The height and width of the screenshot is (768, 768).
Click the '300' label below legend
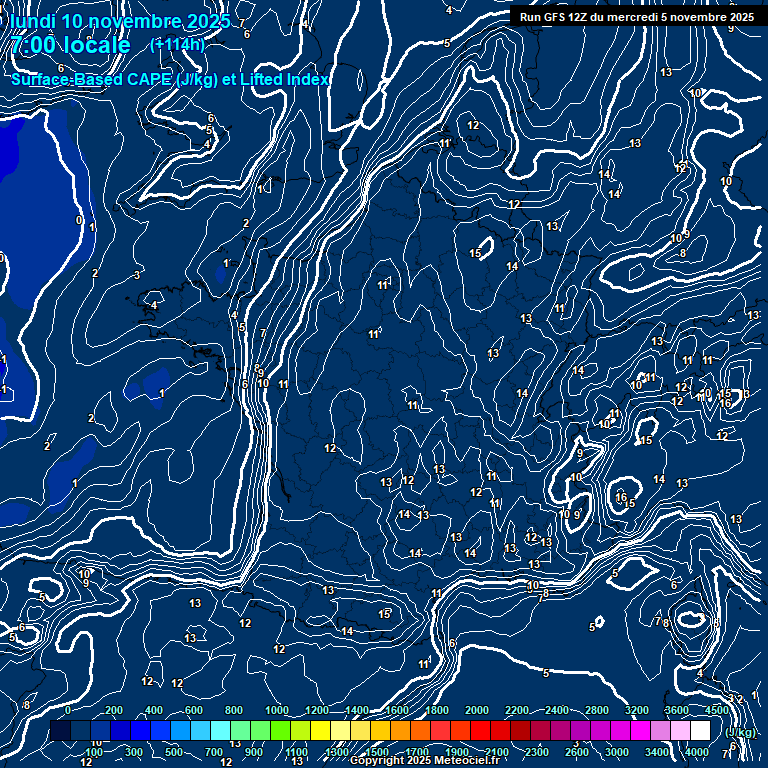pos(134,752)
